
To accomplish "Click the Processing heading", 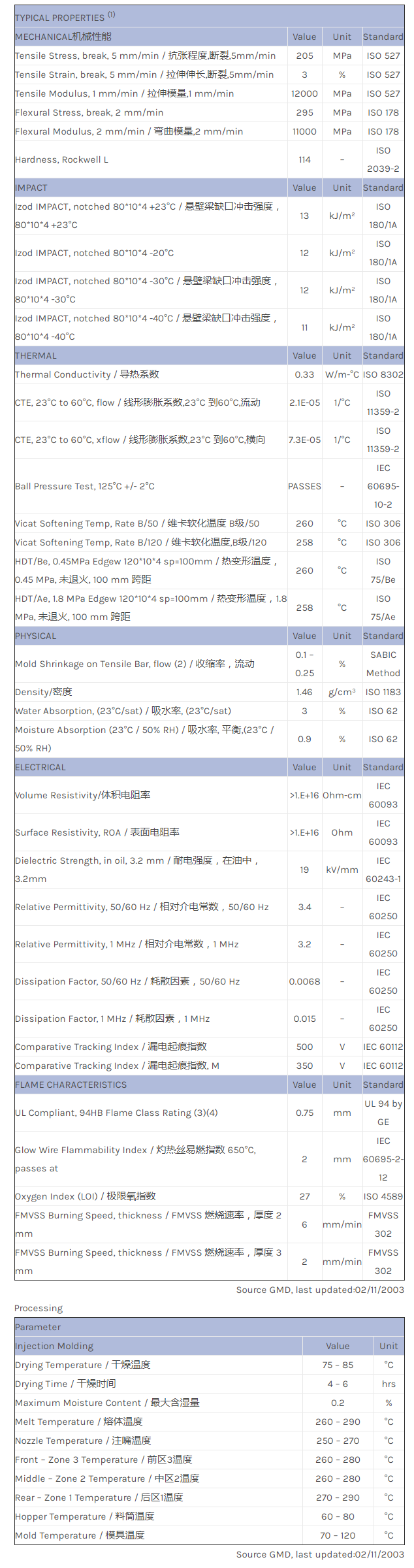I will (x=39, y=1309).
